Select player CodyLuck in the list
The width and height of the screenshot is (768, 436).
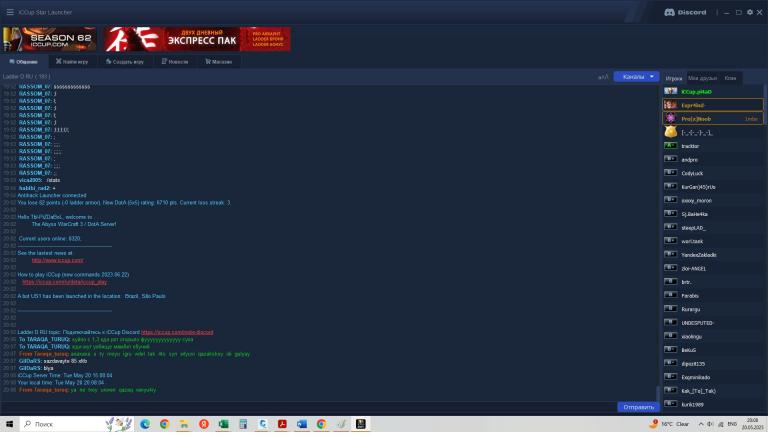click(713, 173)
